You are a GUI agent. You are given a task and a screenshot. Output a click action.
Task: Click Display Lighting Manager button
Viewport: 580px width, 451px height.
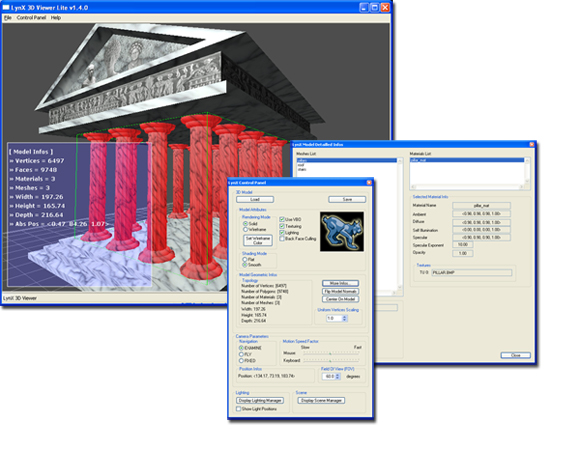coord(260,401)
